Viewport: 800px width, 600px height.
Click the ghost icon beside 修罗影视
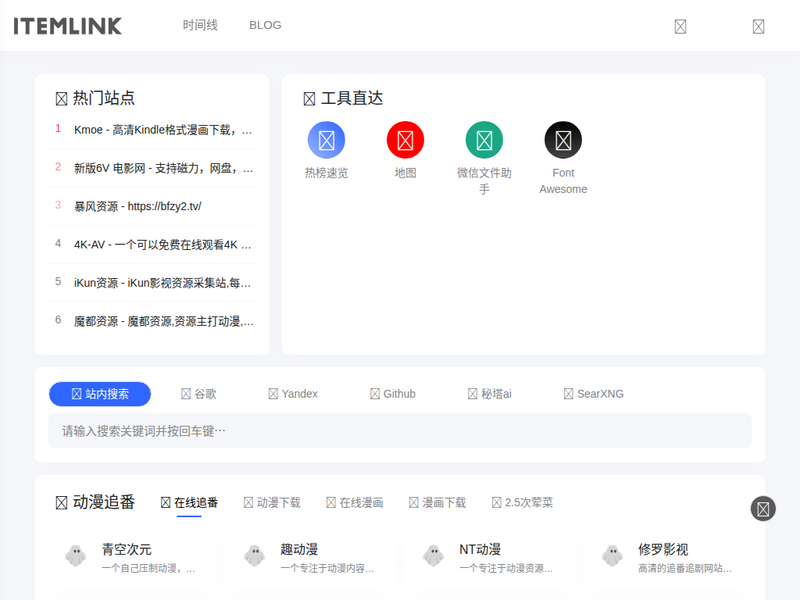click(x=612, y=556)
